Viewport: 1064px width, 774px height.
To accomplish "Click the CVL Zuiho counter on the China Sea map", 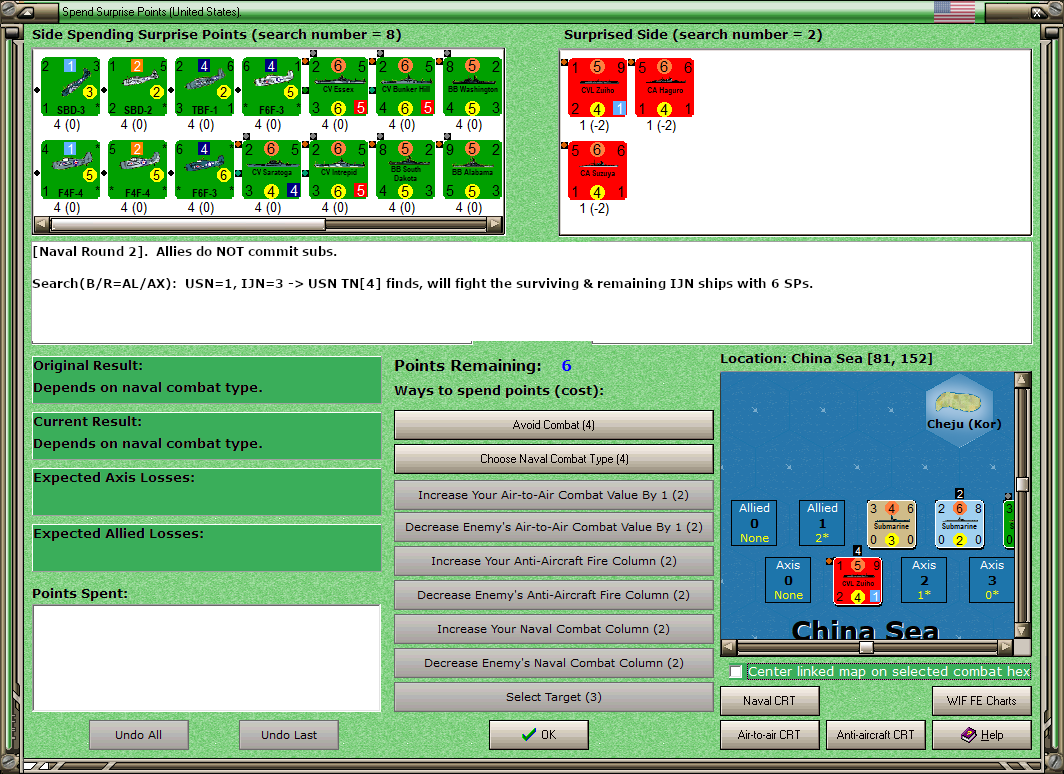I will tap(858, 581).
